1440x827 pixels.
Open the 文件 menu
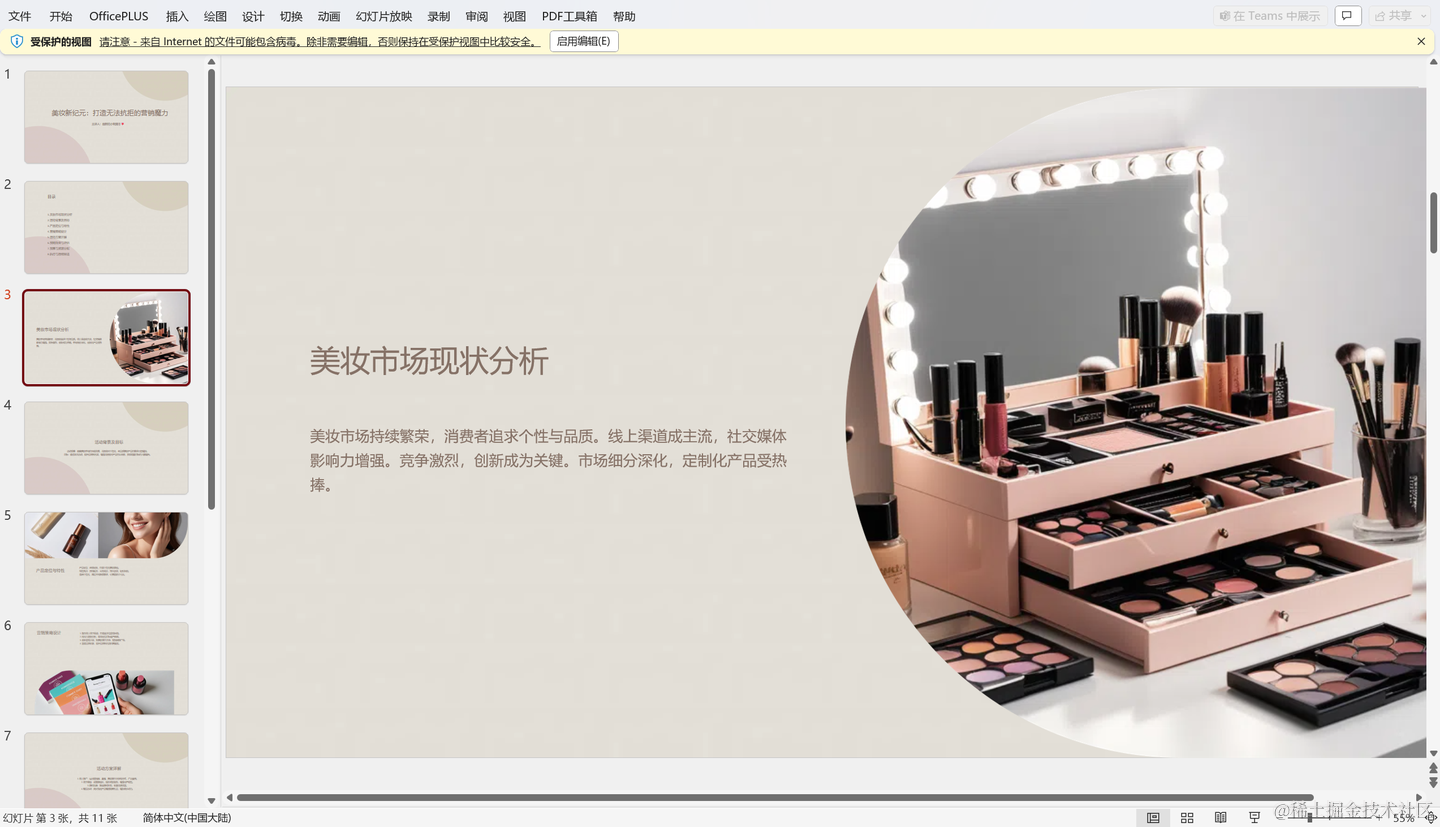click(x=20, y=16)
